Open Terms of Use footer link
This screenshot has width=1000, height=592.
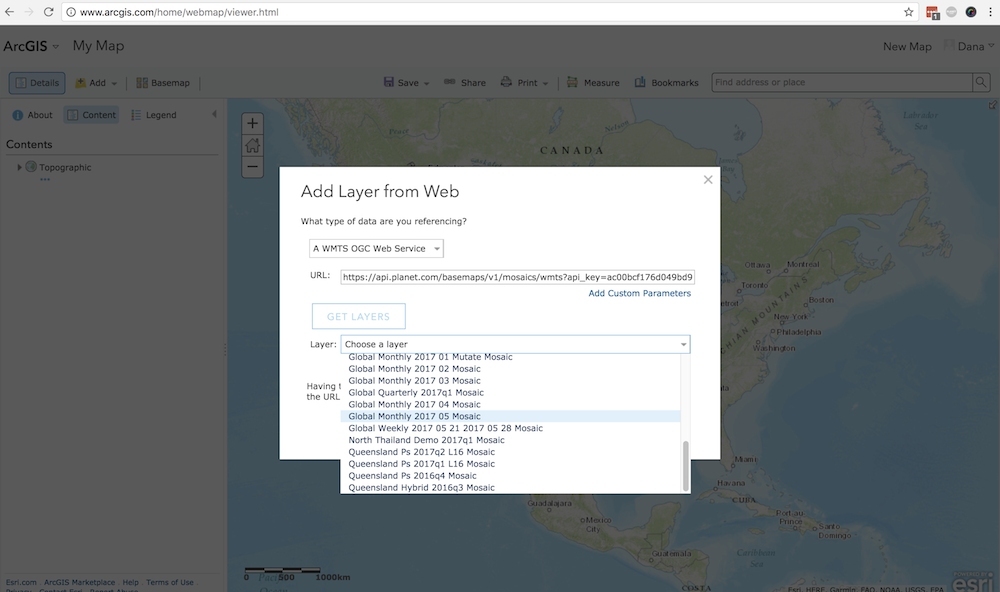[x=170, y=582]
